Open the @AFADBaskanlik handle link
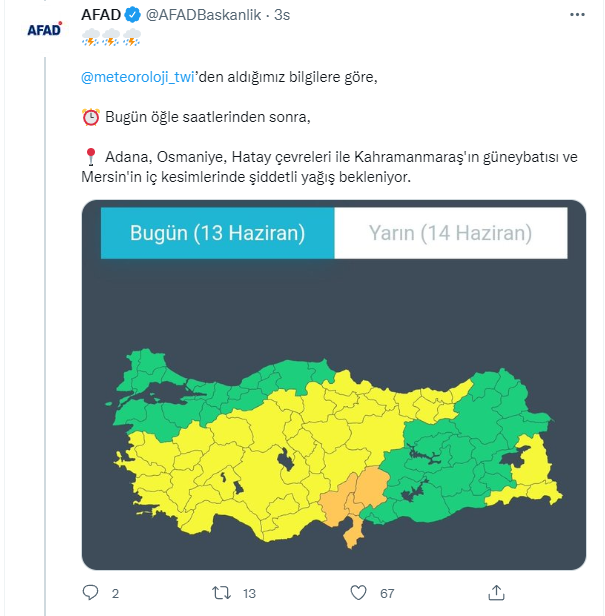The width and height of the screenshot is (605, 616). [x=205, y=16]
